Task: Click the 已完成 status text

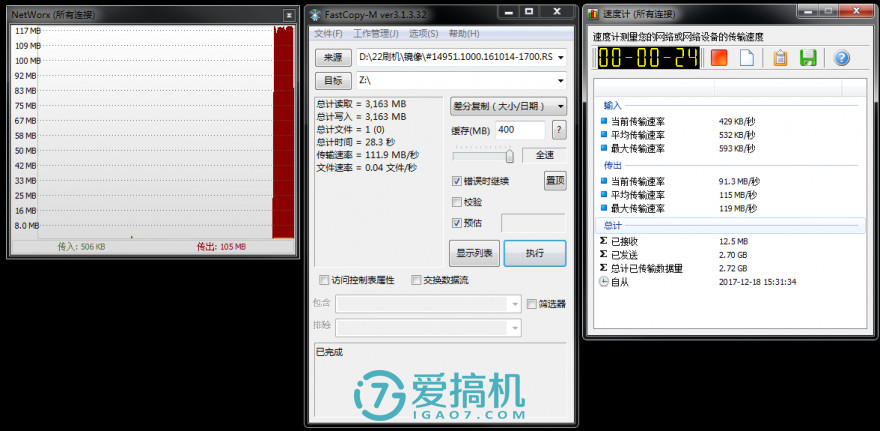Action: coord(329,352)
